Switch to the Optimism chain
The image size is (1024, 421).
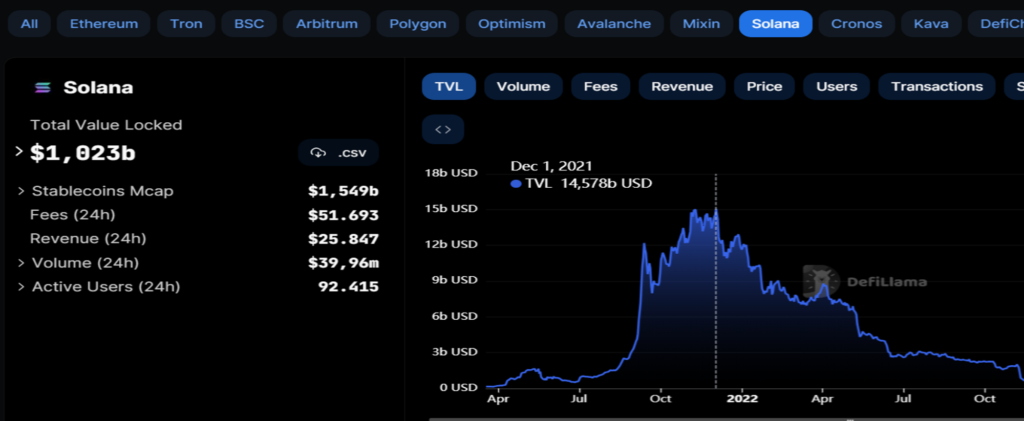pos(511,24)
